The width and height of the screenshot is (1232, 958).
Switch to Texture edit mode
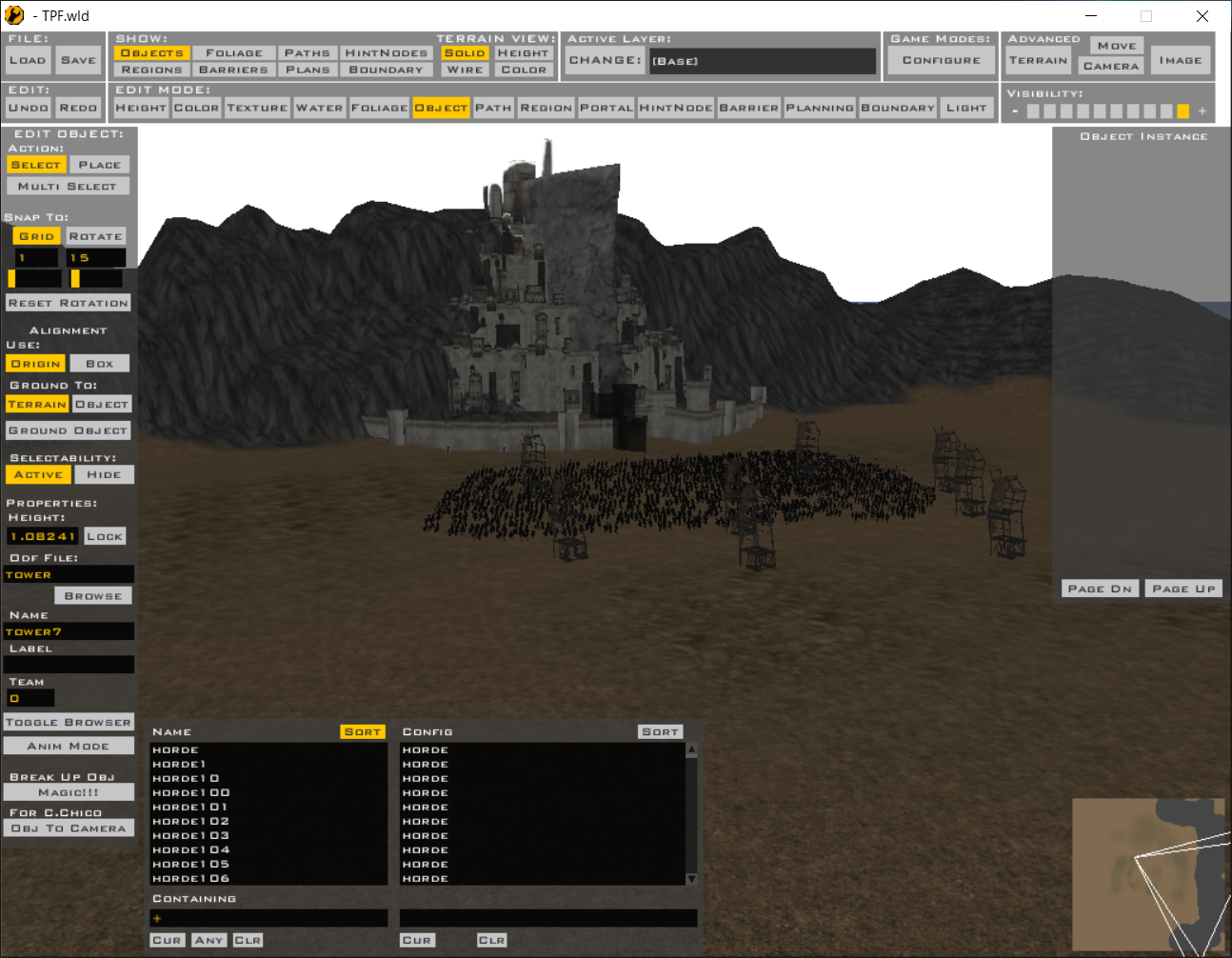tap(257, 108)
